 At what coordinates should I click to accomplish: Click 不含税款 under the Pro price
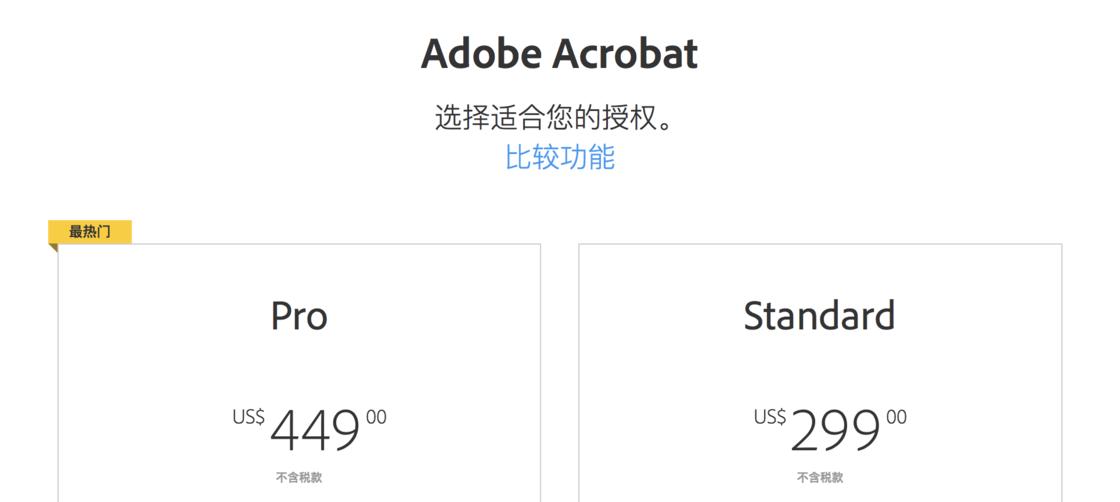click(x=299, y=478)
